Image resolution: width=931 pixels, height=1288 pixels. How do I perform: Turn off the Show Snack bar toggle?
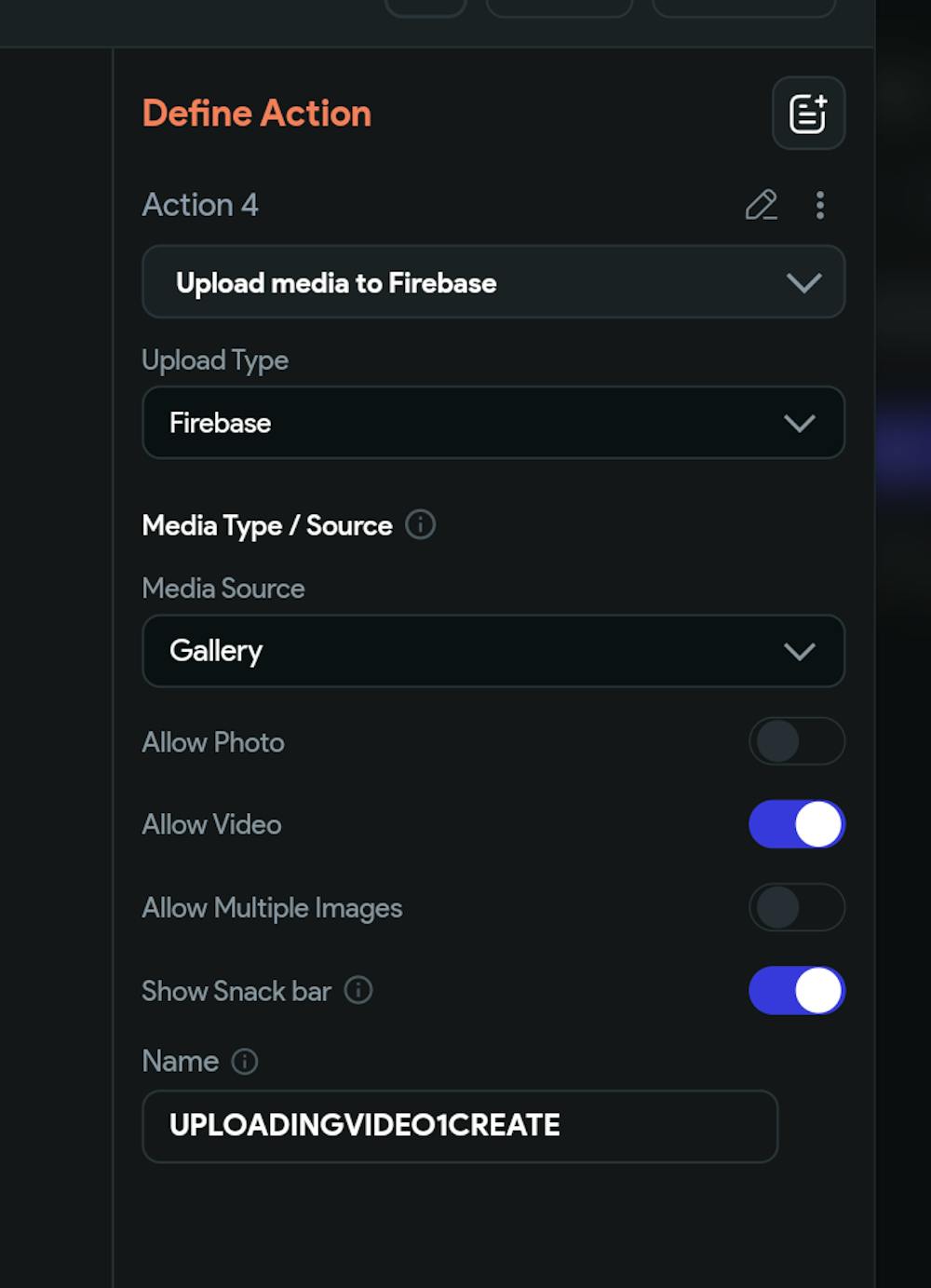pos(796,990)
